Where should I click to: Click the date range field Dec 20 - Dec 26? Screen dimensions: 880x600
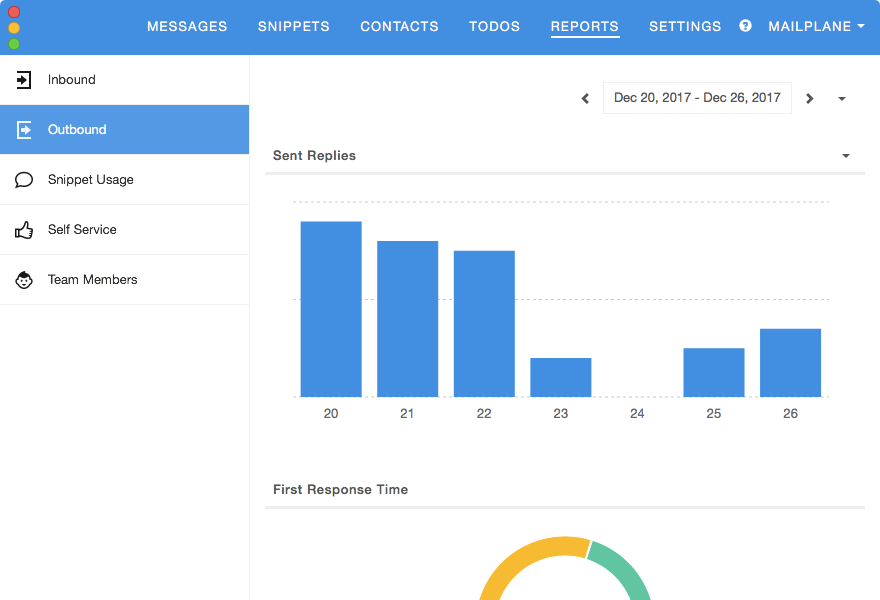tap(697, 98)
